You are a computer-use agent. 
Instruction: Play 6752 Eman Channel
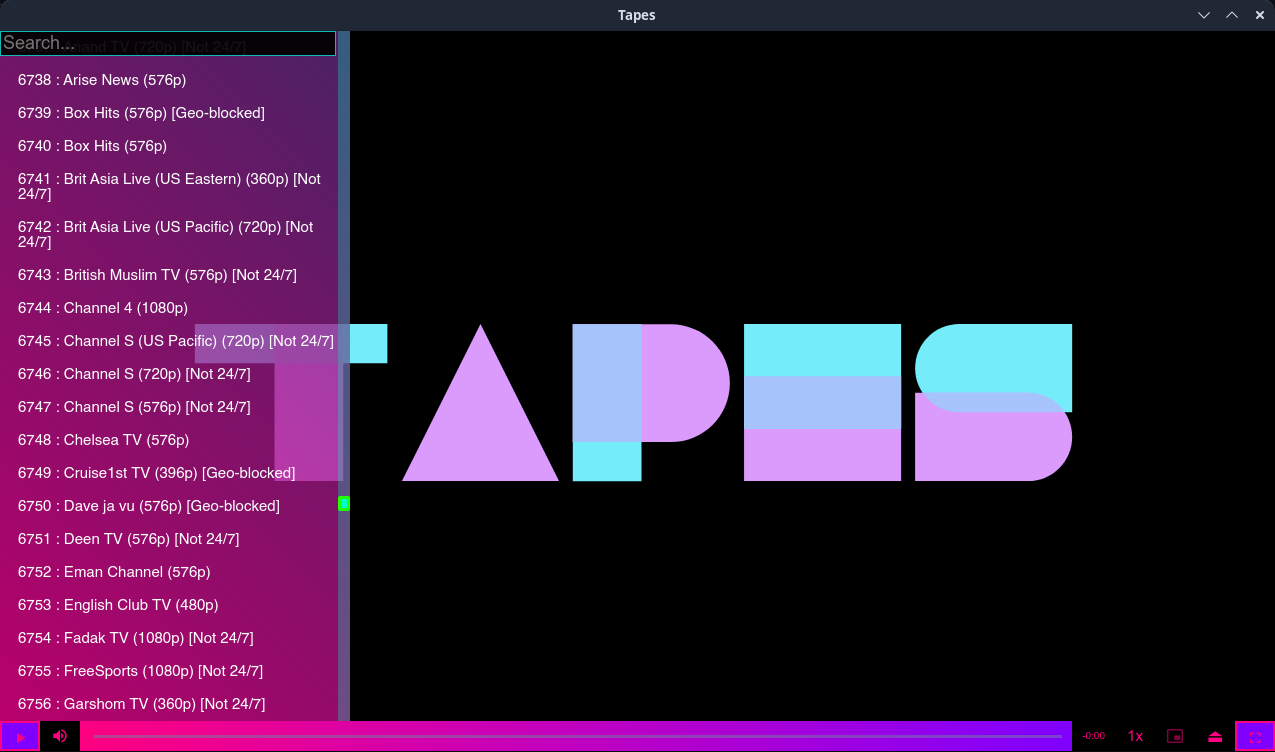[169, 572]
